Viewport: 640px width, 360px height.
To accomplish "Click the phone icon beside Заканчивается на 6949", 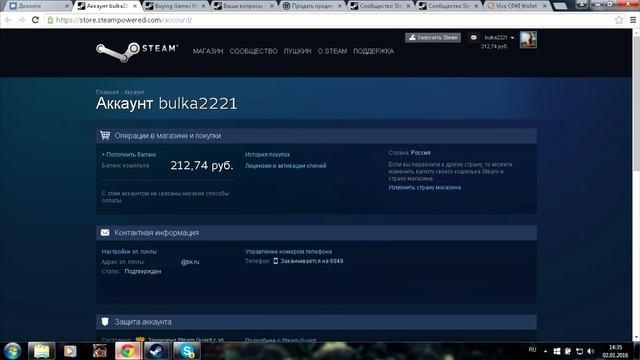I will 276,261.
